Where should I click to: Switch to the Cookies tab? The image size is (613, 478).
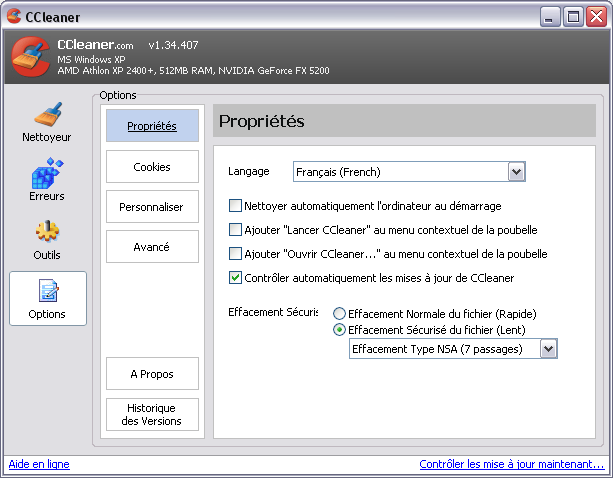tap(152, 167)
